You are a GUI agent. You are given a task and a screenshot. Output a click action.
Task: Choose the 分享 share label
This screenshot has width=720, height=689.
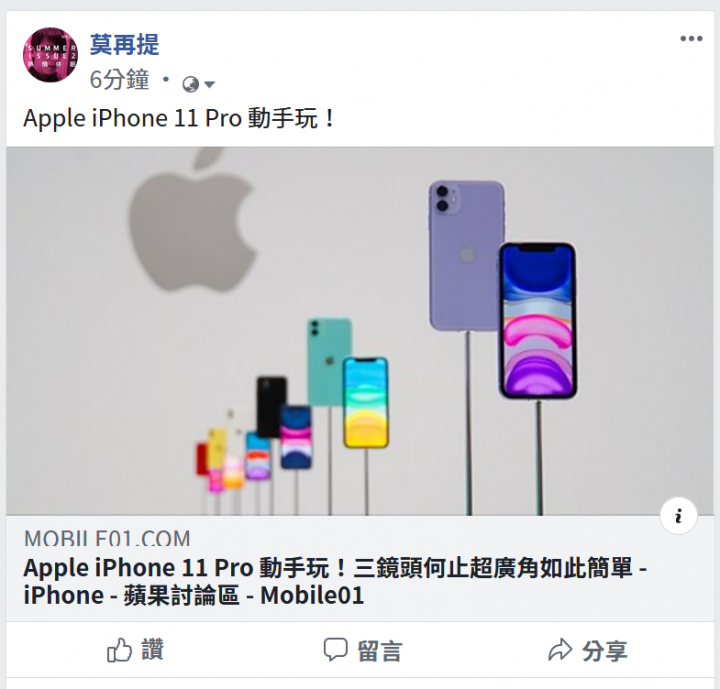click(605, 651)
